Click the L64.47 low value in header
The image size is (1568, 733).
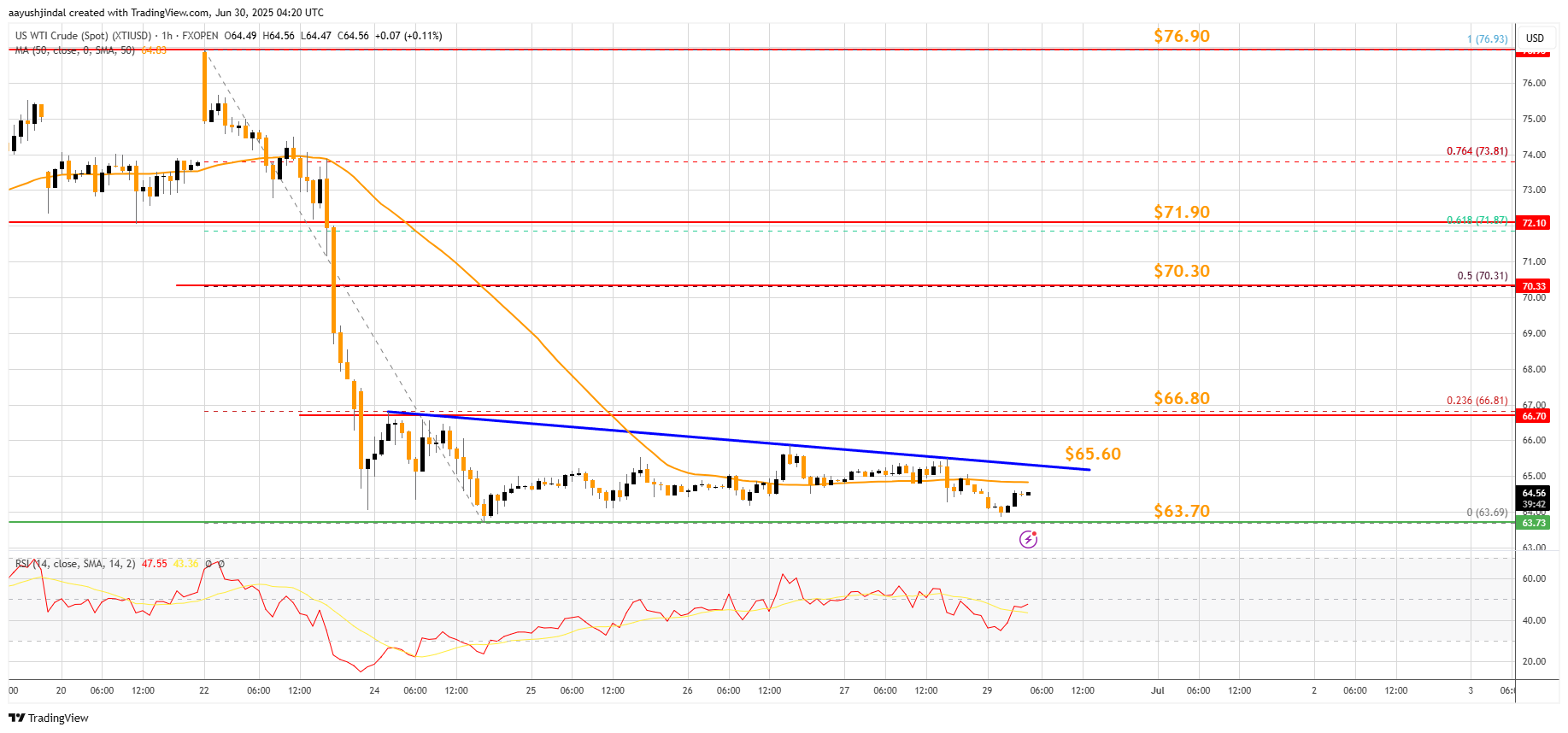tap(316, 36)
